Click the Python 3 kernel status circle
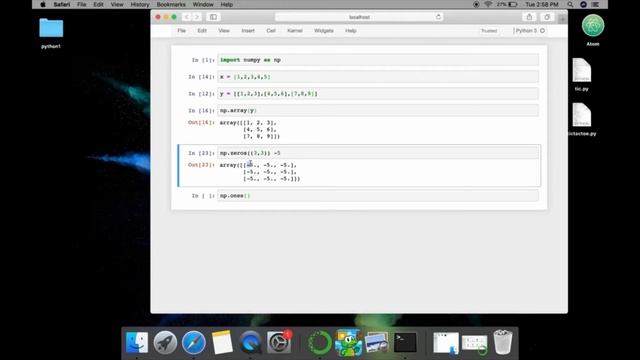Image resolution: width=640 pixels, height=360 pixels. click(542, 31)
